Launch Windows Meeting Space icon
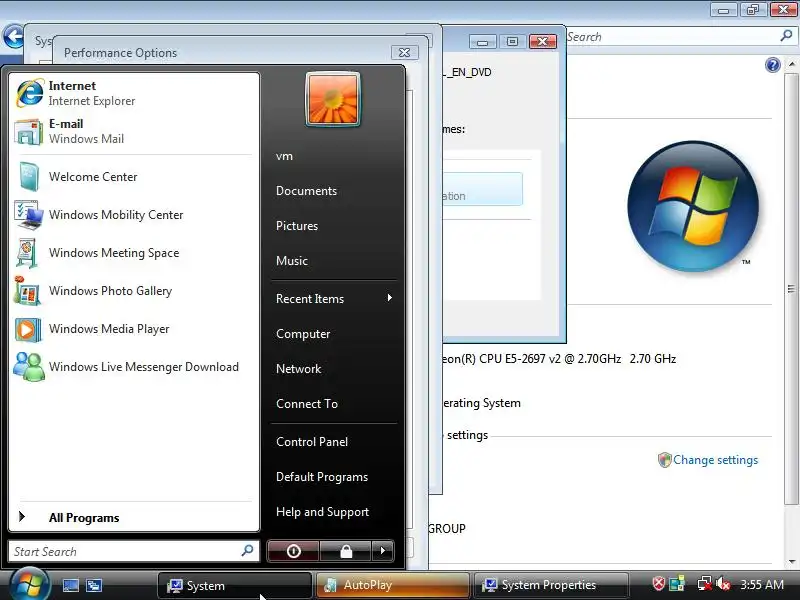Screen dimensions: 800x600 tap(28, 253)
